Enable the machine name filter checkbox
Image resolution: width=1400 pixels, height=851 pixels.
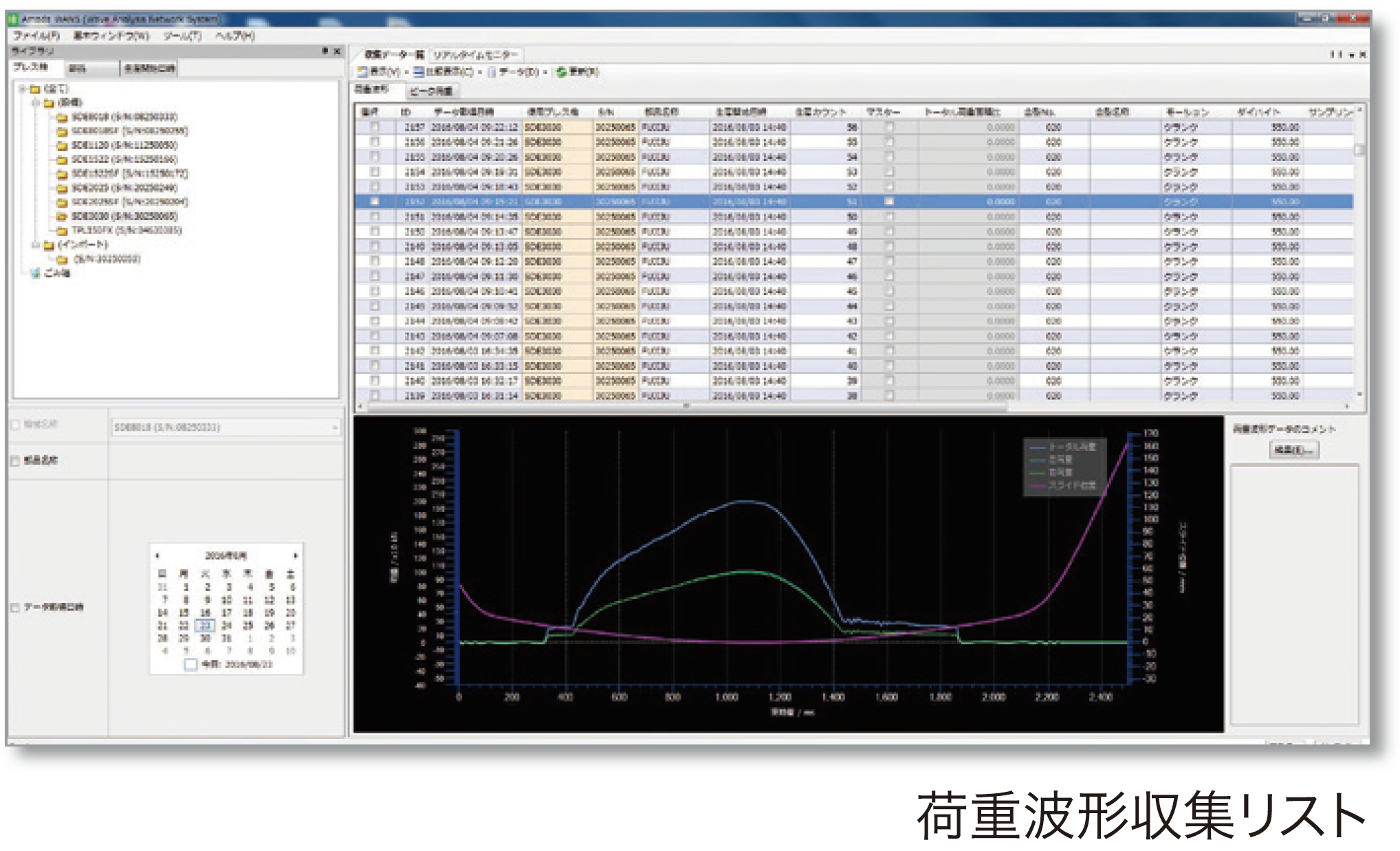click(15, 425)
